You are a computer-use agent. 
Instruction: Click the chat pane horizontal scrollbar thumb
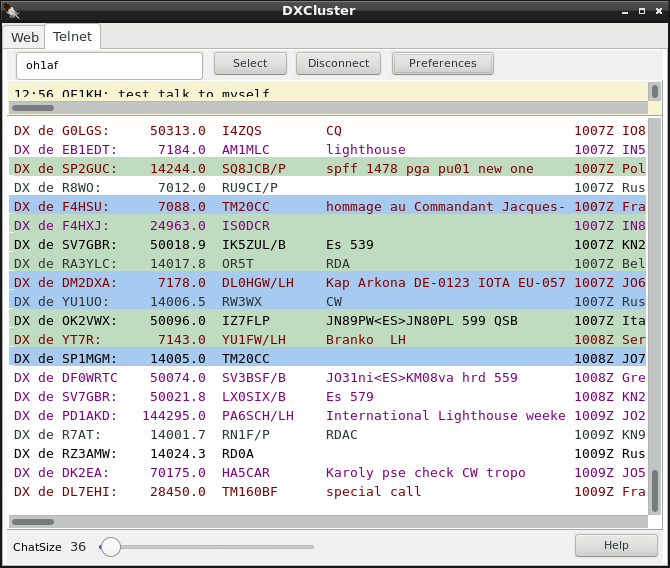pos(33,108)
